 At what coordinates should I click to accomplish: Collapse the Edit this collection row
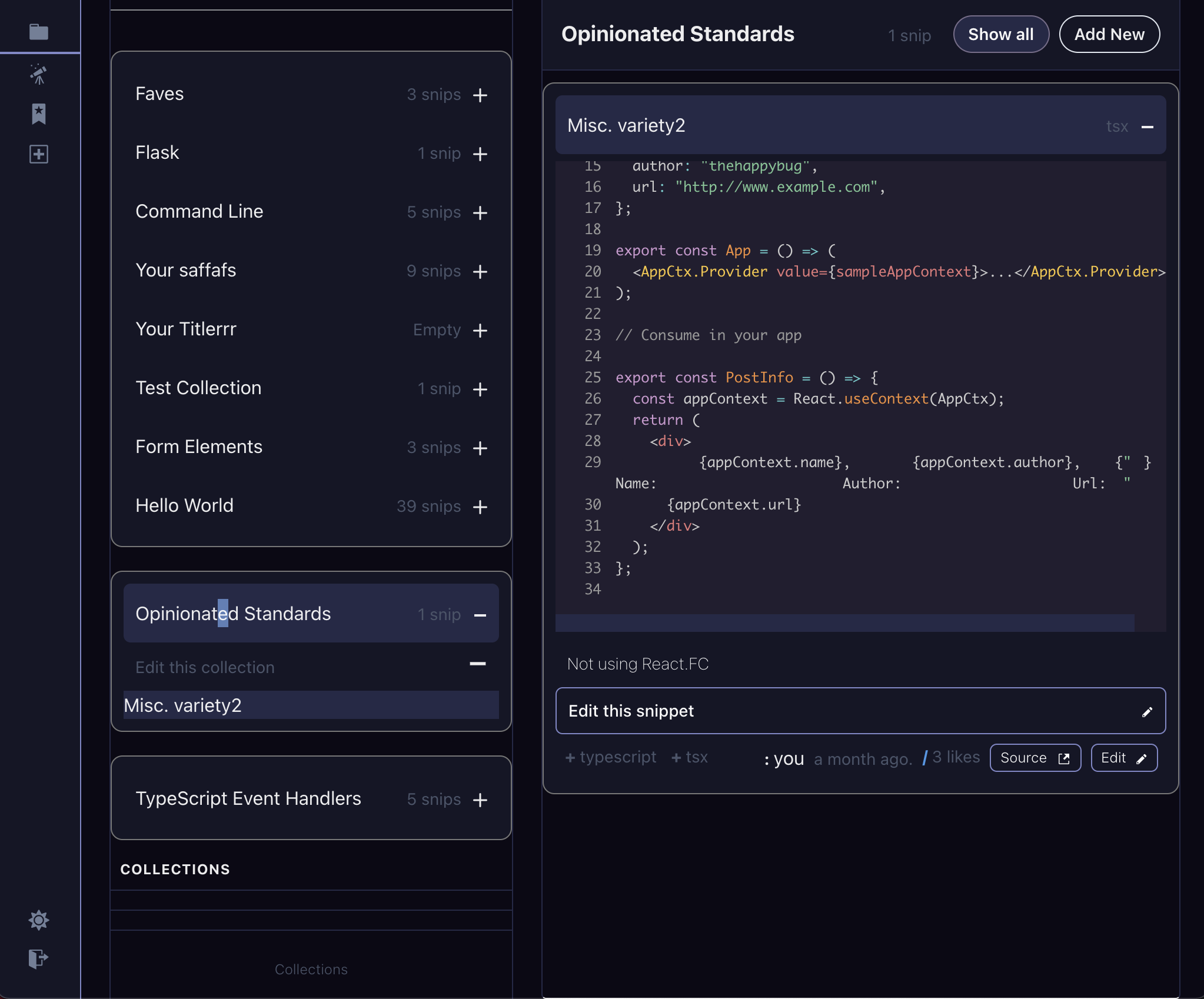[477, 664]
